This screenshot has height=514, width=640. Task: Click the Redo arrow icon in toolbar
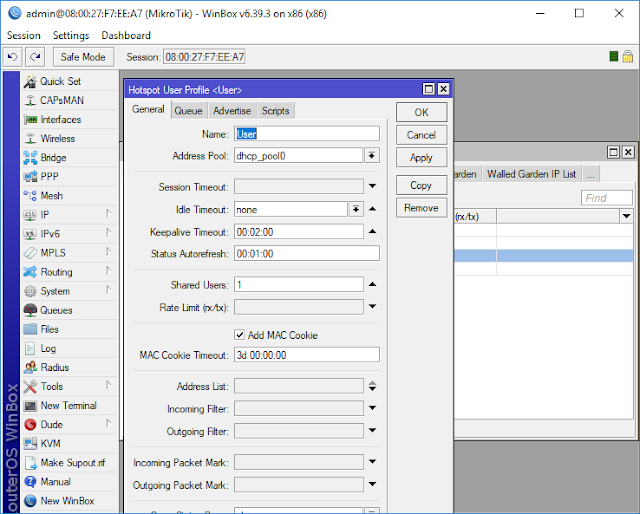35,57
